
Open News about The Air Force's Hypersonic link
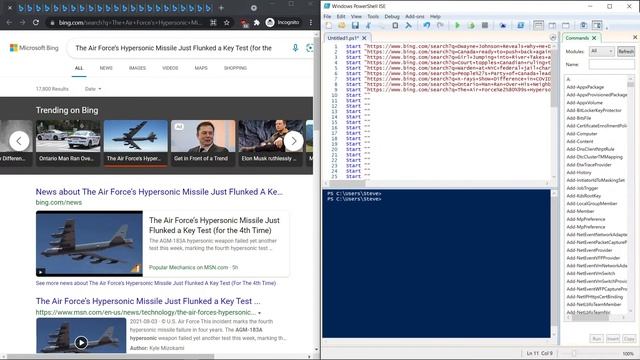pyautogui.click(x=159, y=192)
